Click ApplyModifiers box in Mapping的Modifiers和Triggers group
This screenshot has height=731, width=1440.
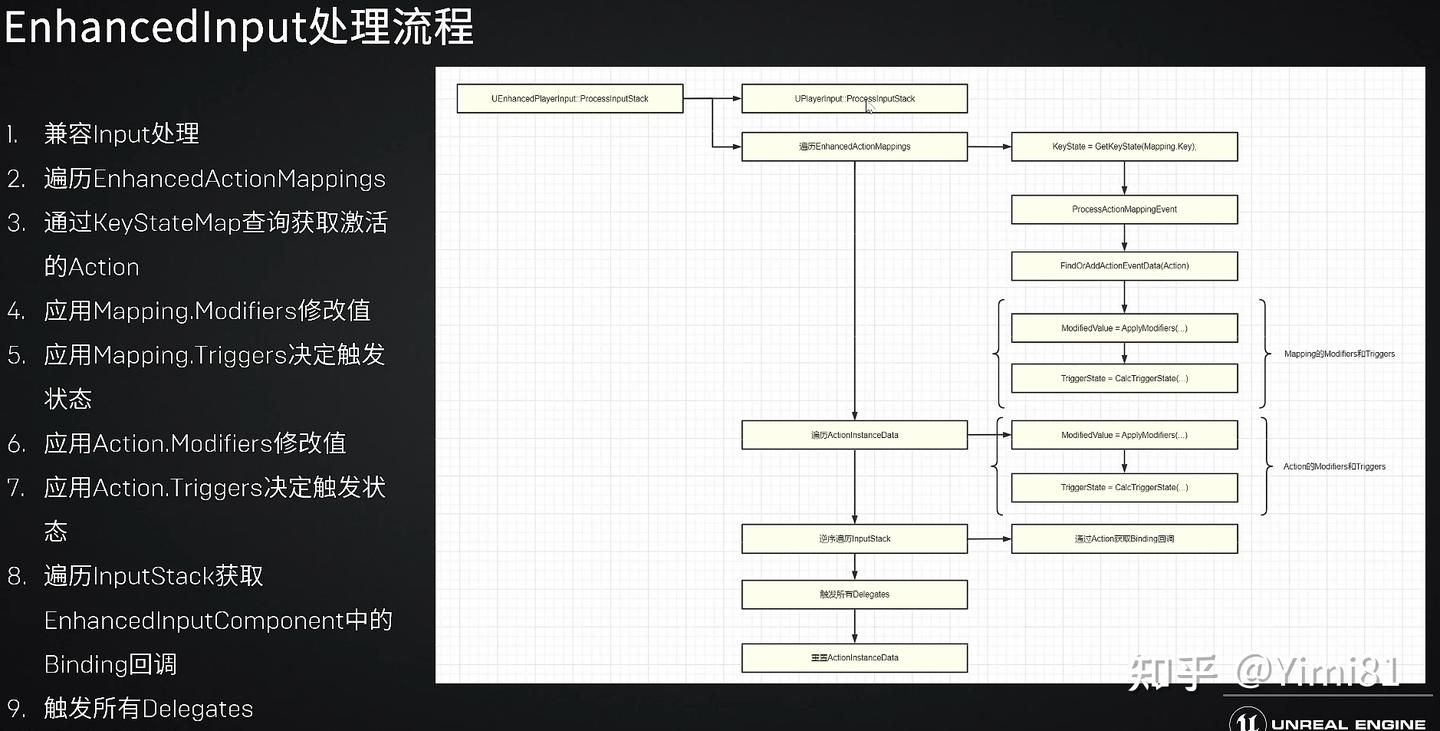point(1124,328)
